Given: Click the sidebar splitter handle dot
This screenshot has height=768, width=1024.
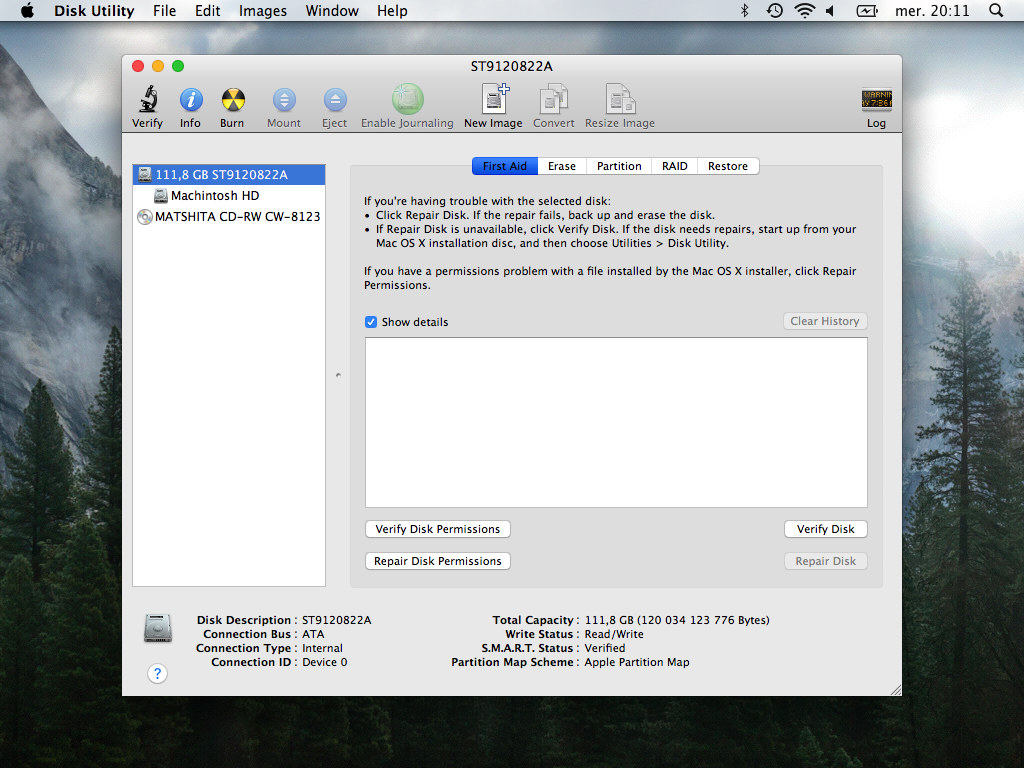Looking at the screenshot, I should [338, 375].
